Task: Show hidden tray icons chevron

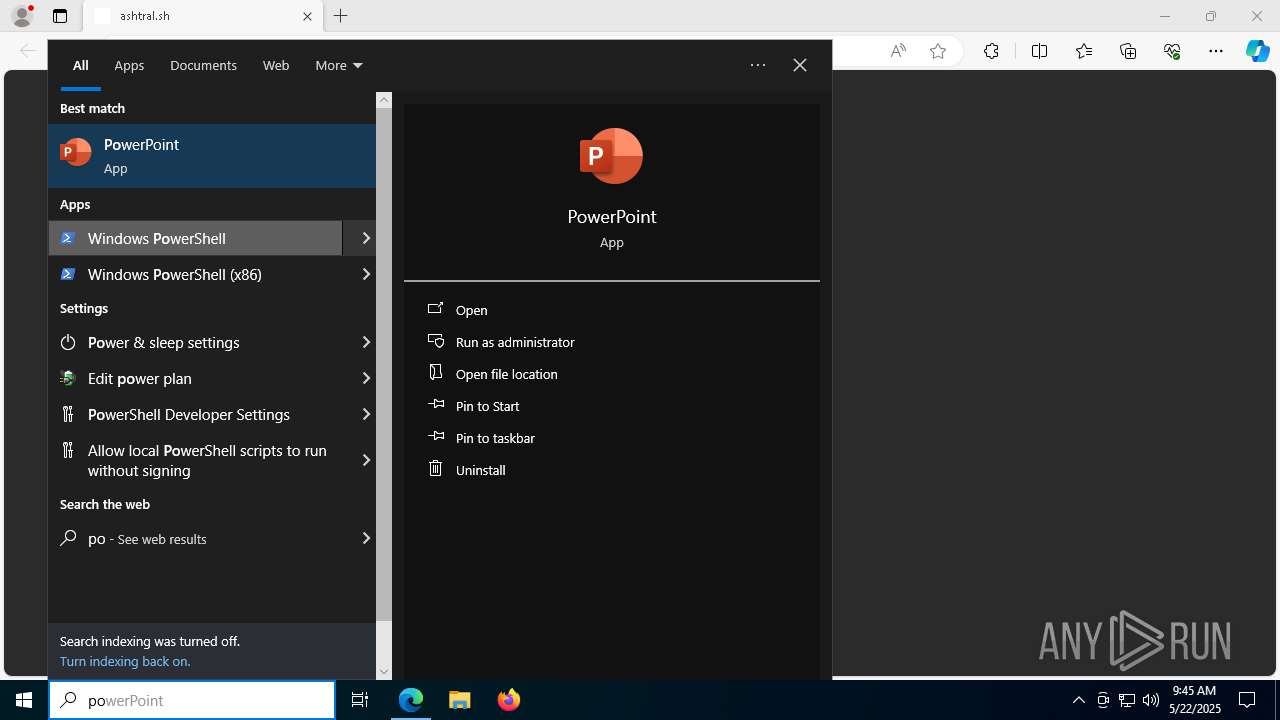Action: pyautogui.click(x=1078, y=700)
